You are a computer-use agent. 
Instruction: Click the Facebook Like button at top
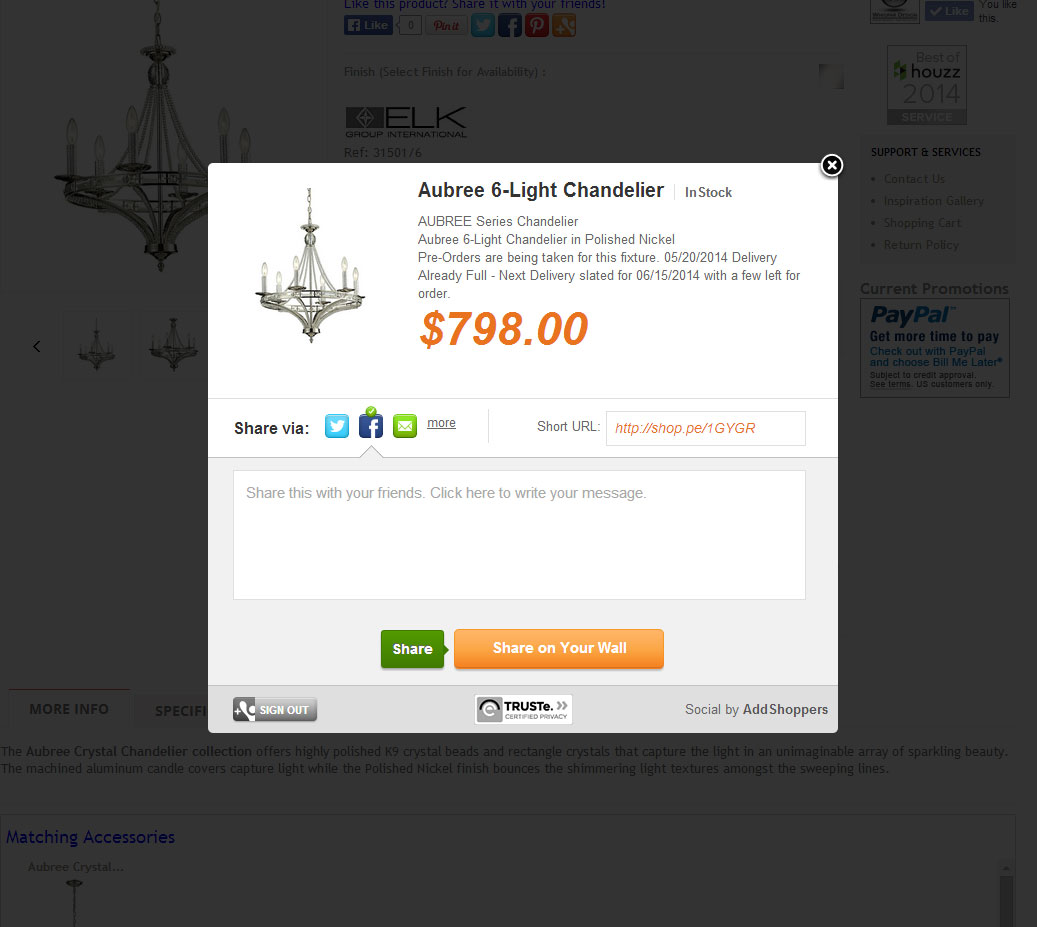point(368,26)
